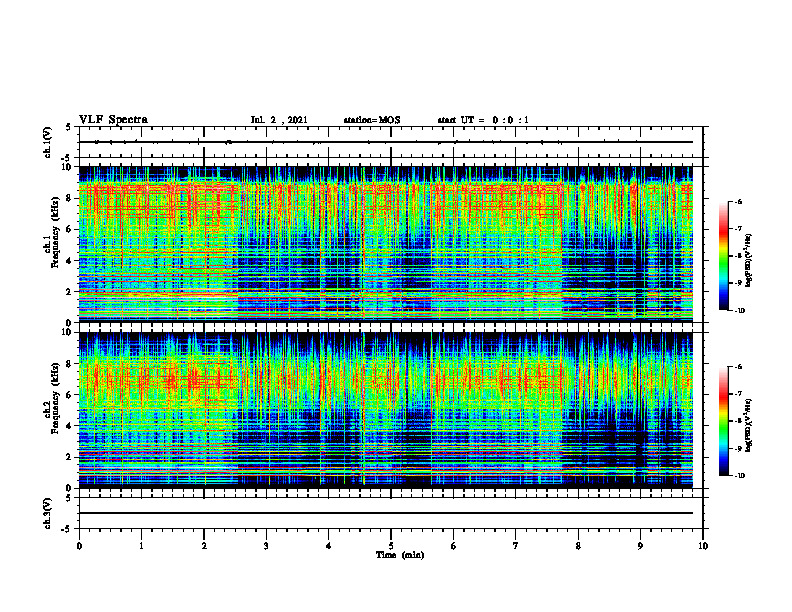
Task: Click the ch.3(V) panel "-5" volt tick label
Action: click(67, 528)
